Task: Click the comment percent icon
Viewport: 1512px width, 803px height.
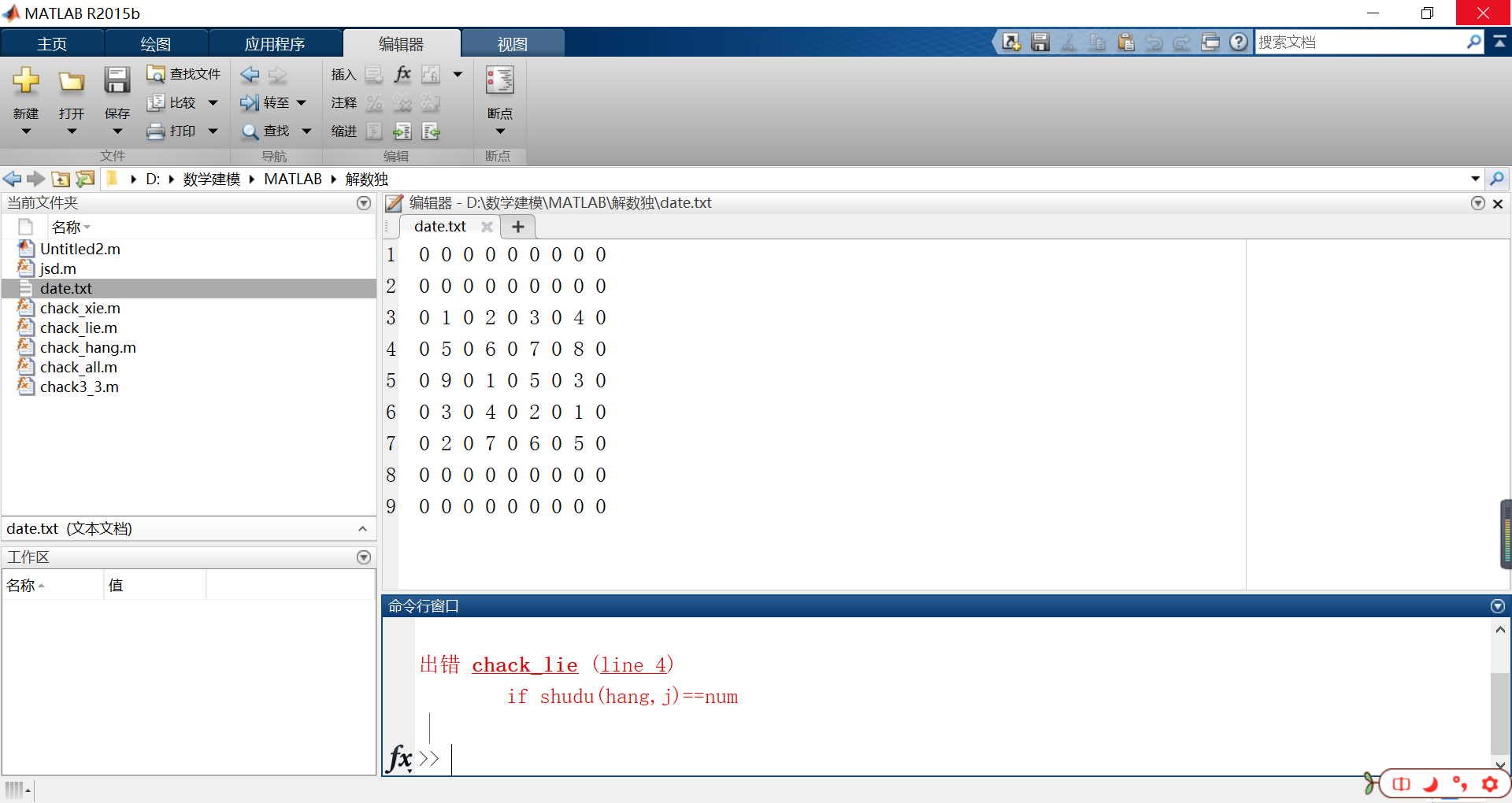Action: [x=374, y=103]
